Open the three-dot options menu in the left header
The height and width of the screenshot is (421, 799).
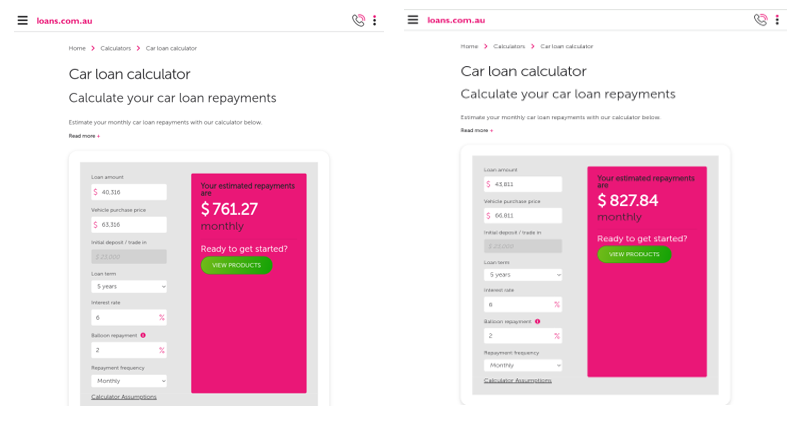tap(375, 20)
